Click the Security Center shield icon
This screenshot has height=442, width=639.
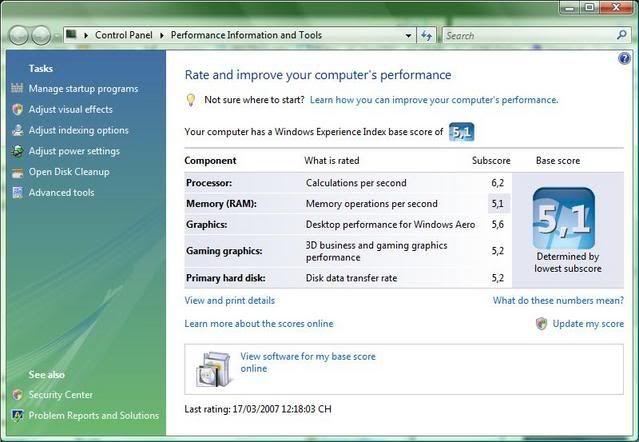pos(17,394)
